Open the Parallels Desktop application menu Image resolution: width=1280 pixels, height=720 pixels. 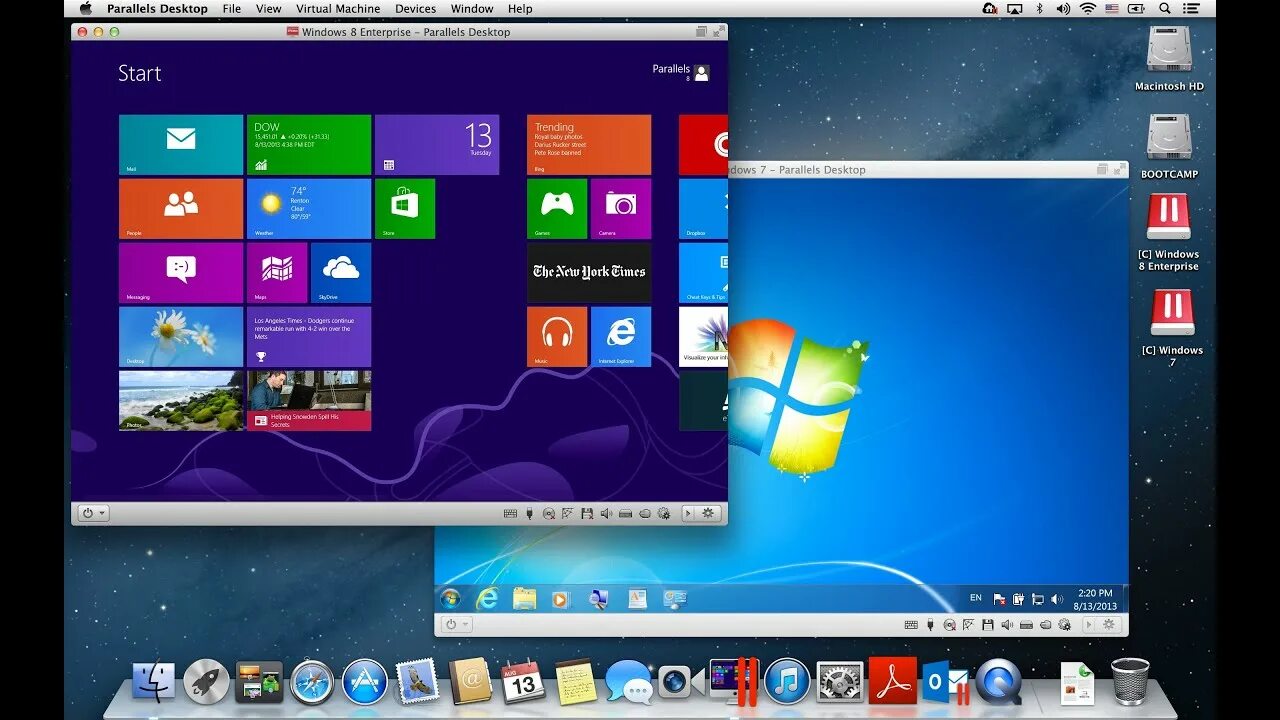click(158, 9)
